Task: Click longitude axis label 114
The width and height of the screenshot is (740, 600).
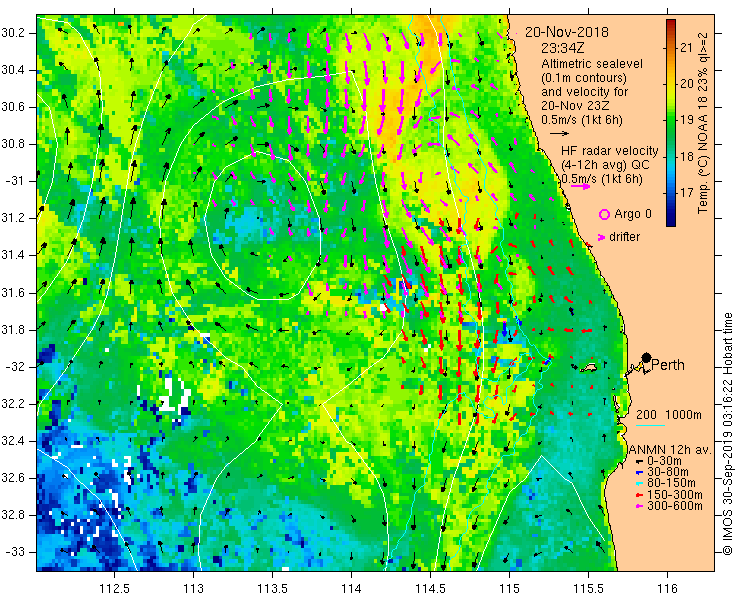Action: pyautogui.click(x=351, y=589)
